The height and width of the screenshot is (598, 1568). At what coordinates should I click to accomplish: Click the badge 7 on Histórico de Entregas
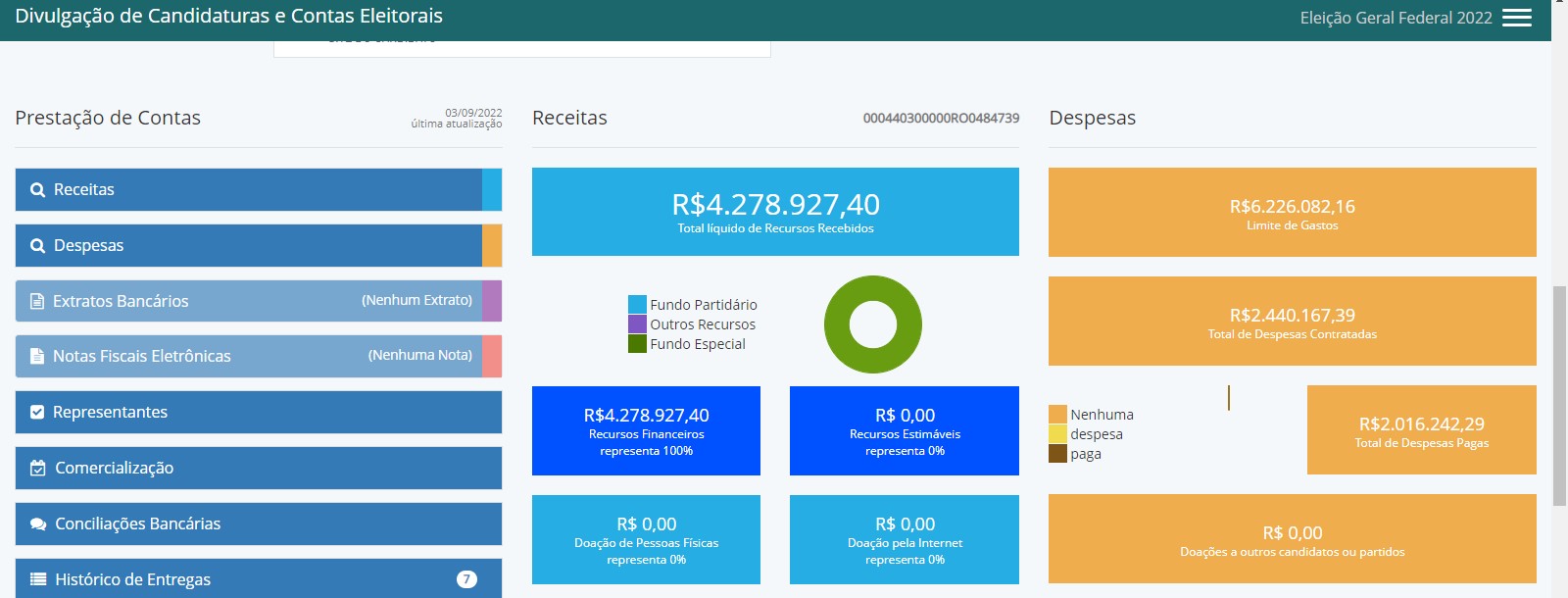pyautogui.click(x=466, y=579)
